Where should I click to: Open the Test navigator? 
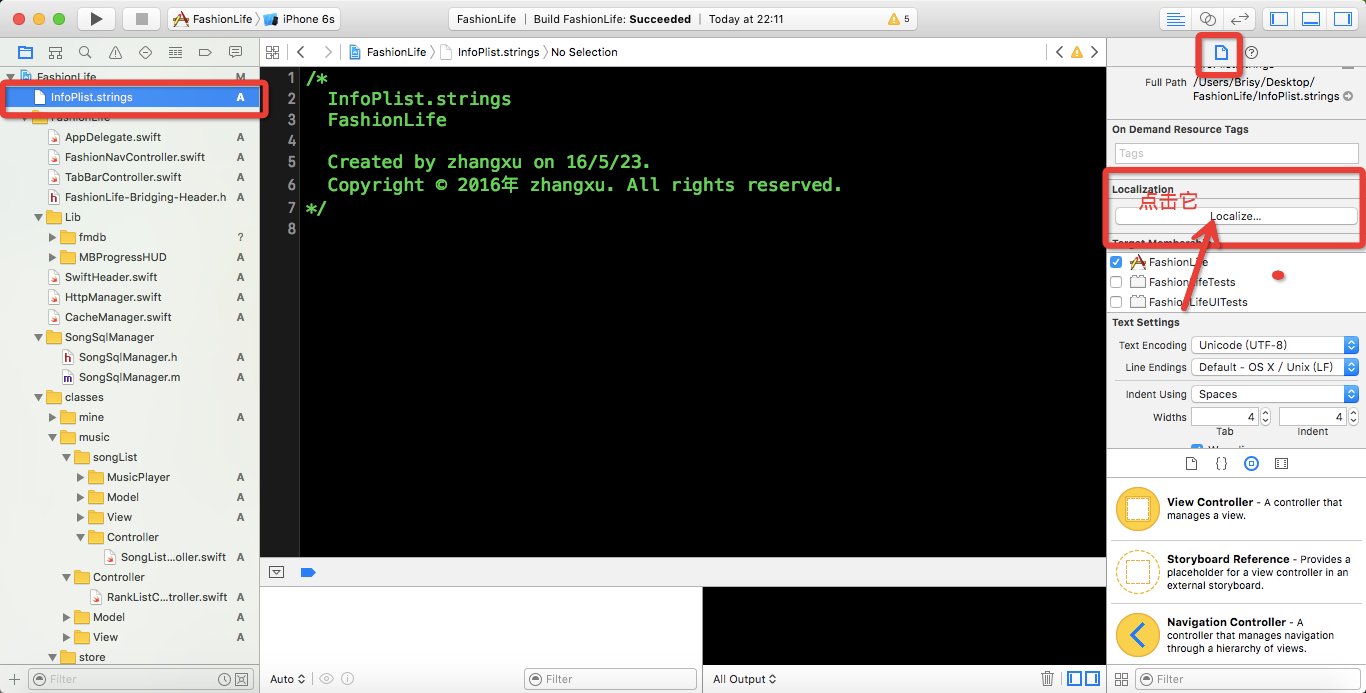(145, 52)
